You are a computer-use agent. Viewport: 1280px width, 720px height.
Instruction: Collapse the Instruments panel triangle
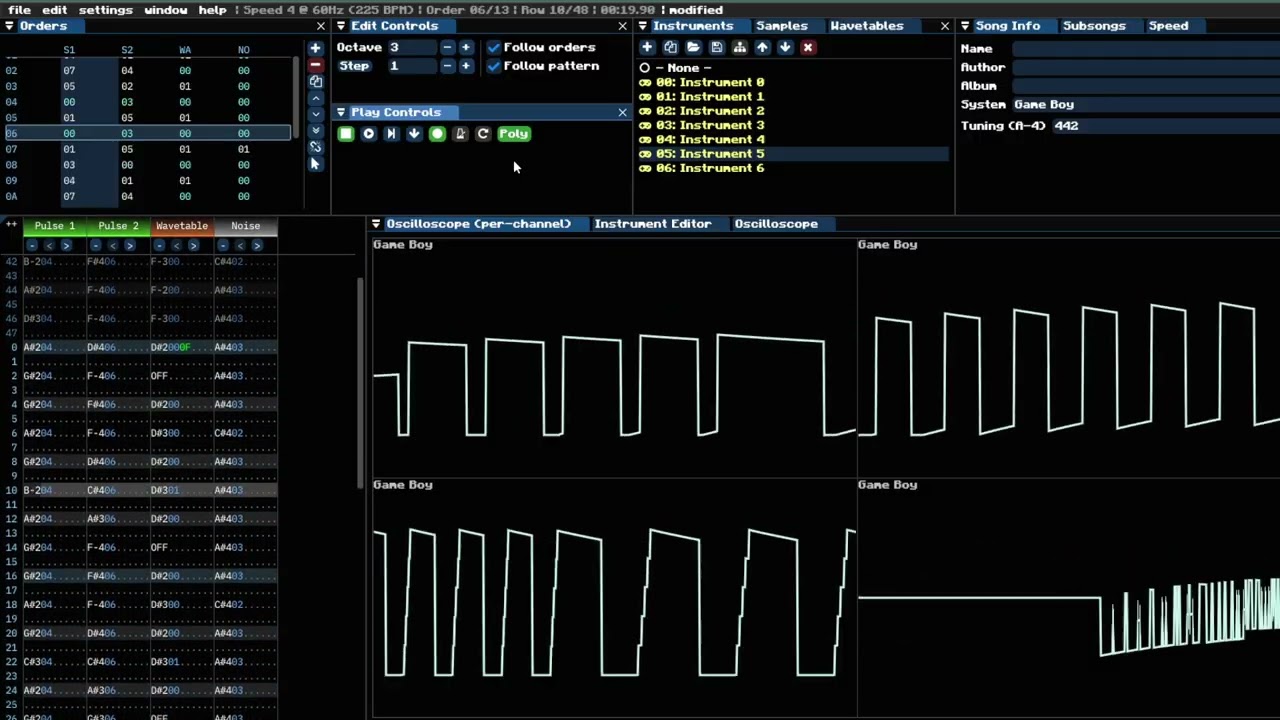coord(643,26)
